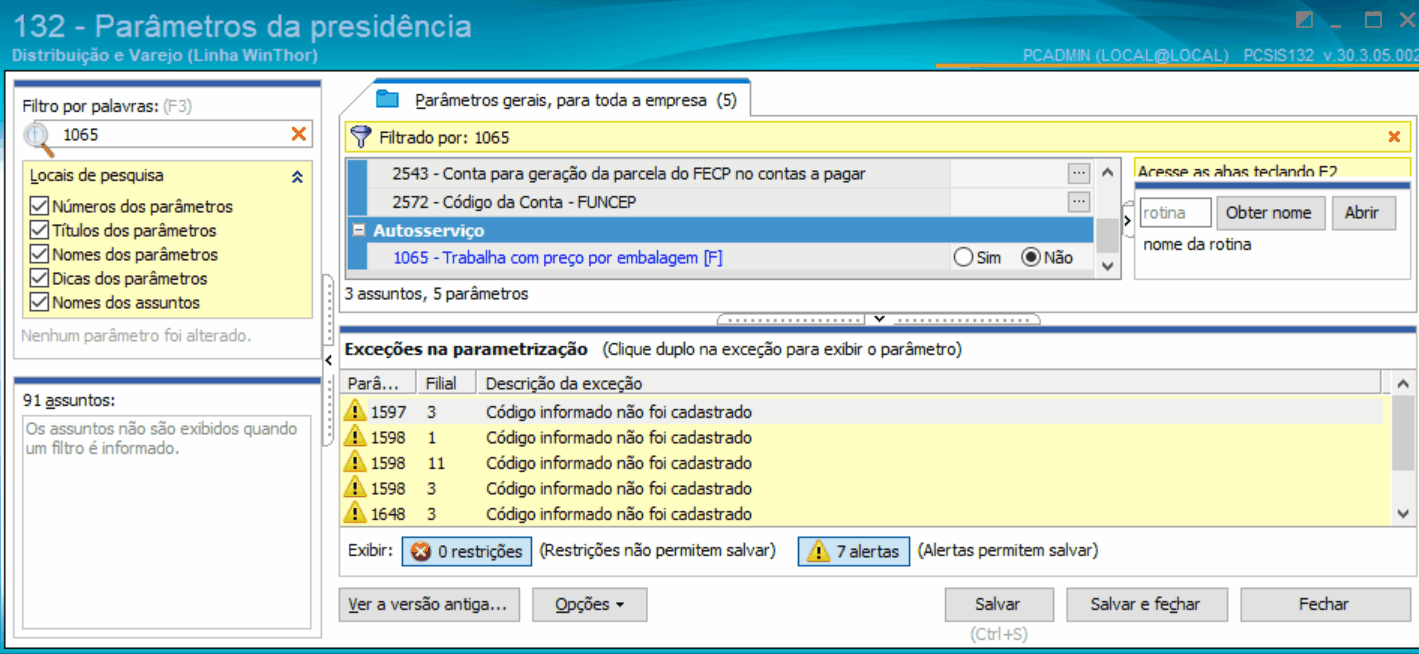Select row '2543 - Conta para geração da parcela do FECP'

tap(629, 173)
